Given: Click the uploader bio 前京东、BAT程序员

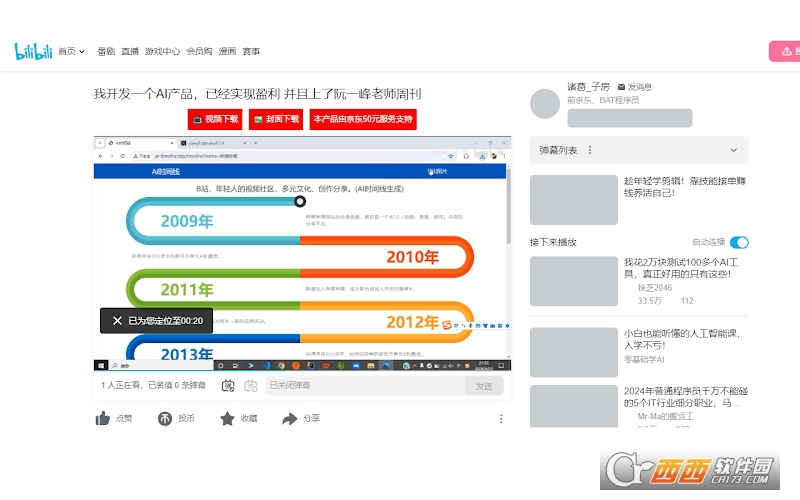Looking at the screenshot, I should tap(603, 100).
